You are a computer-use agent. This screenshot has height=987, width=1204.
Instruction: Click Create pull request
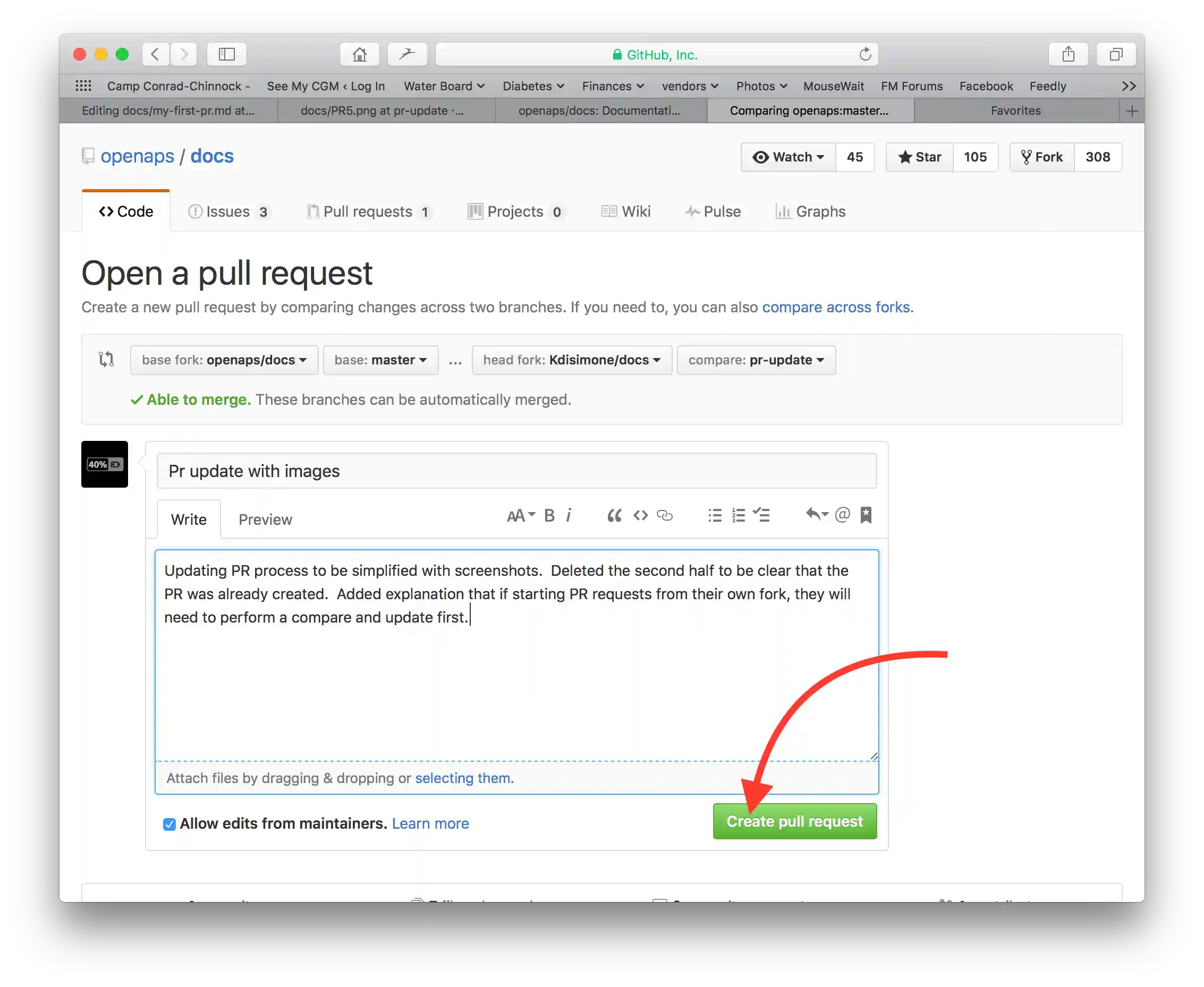[794, 821]
